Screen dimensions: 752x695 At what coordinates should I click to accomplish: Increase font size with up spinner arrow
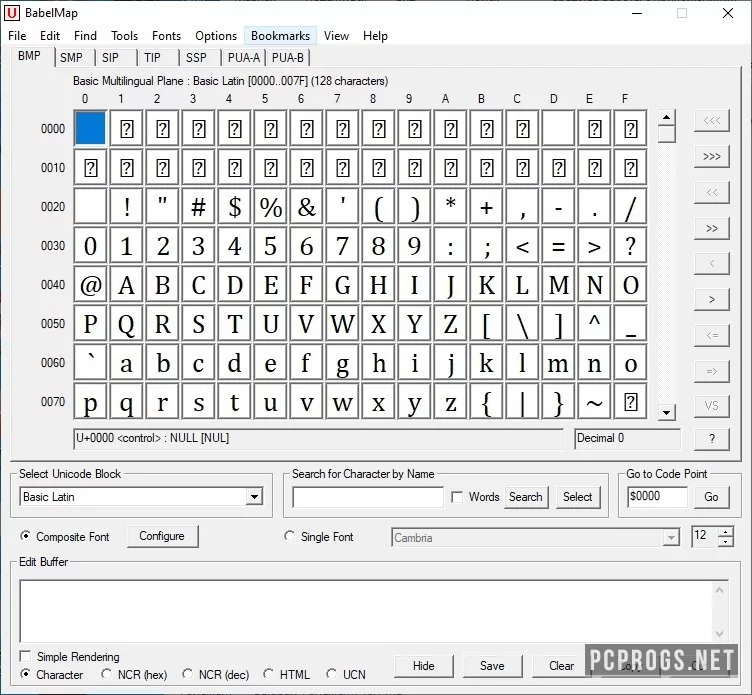coord(726,532)
